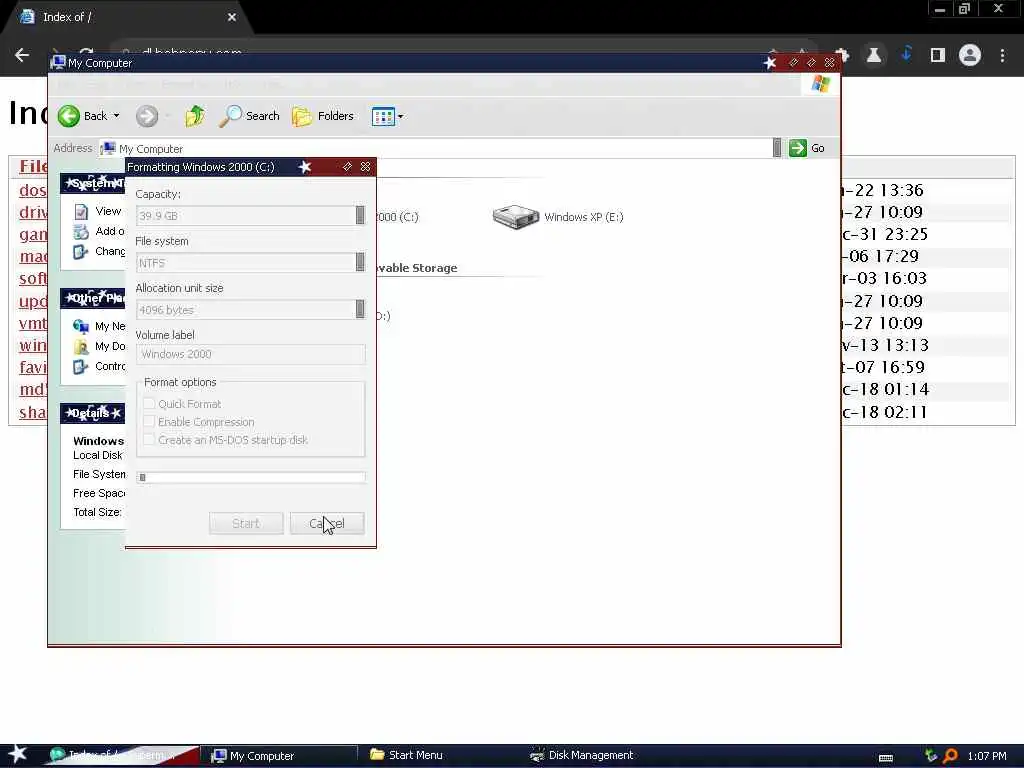
Task: Select the Windows XP (E:) drive icon
Action: (515, 217)
